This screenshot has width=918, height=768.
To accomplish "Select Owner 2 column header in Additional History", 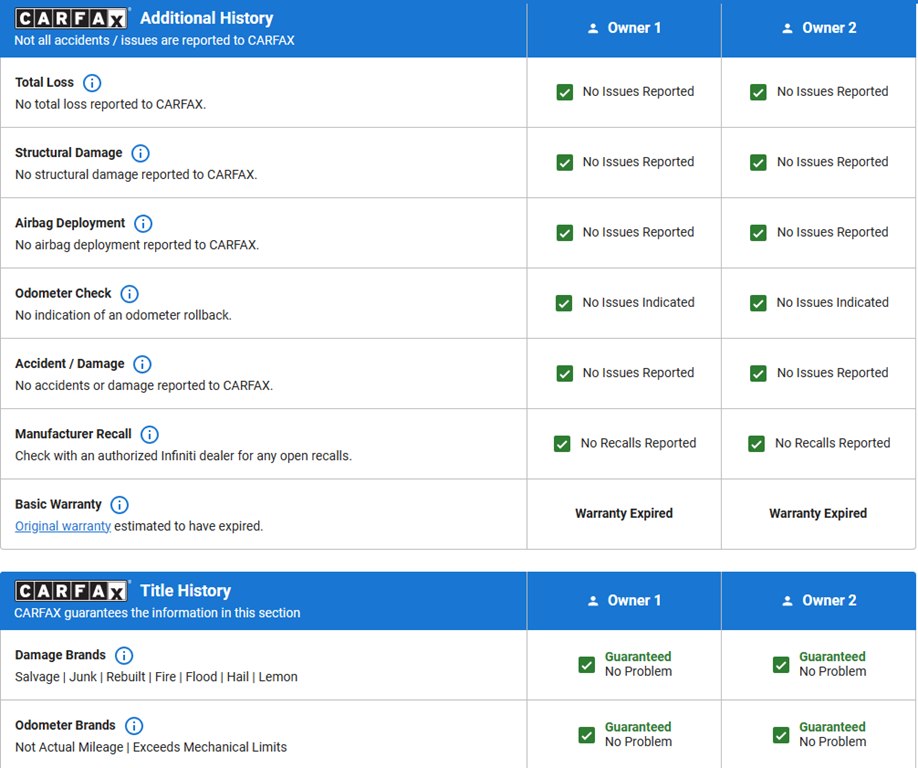I will pyautogui.click(x=818, y=28).
